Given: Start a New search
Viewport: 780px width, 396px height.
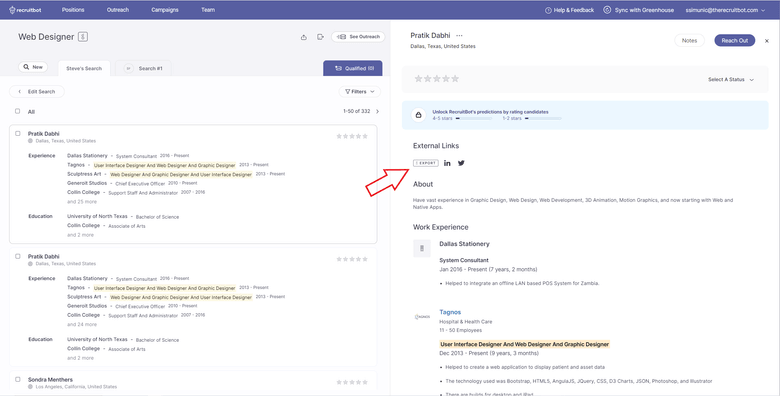Looking at the screenshot, I should tap(33, 67).
